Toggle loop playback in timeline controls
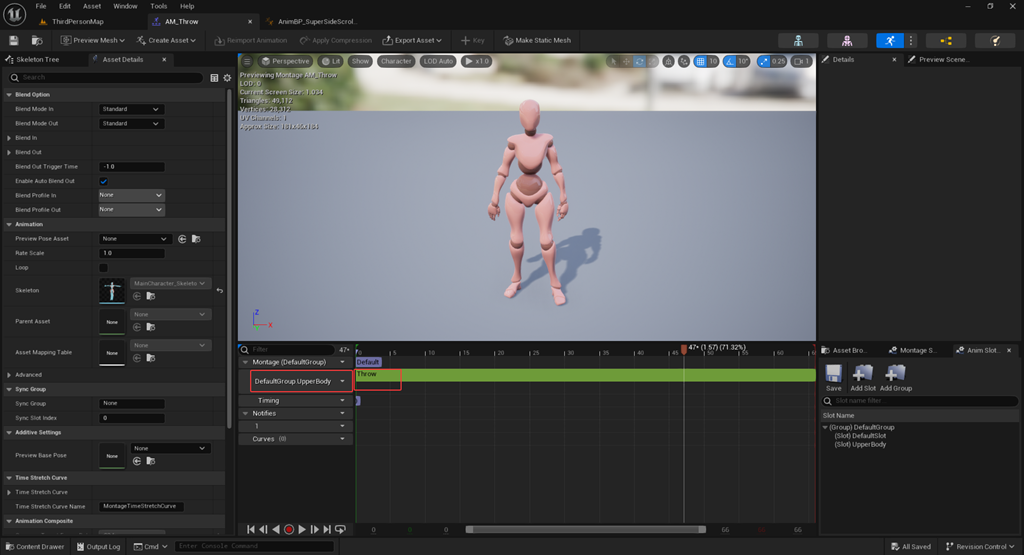This screenshot has height=555, width=1024. (340, 530)
